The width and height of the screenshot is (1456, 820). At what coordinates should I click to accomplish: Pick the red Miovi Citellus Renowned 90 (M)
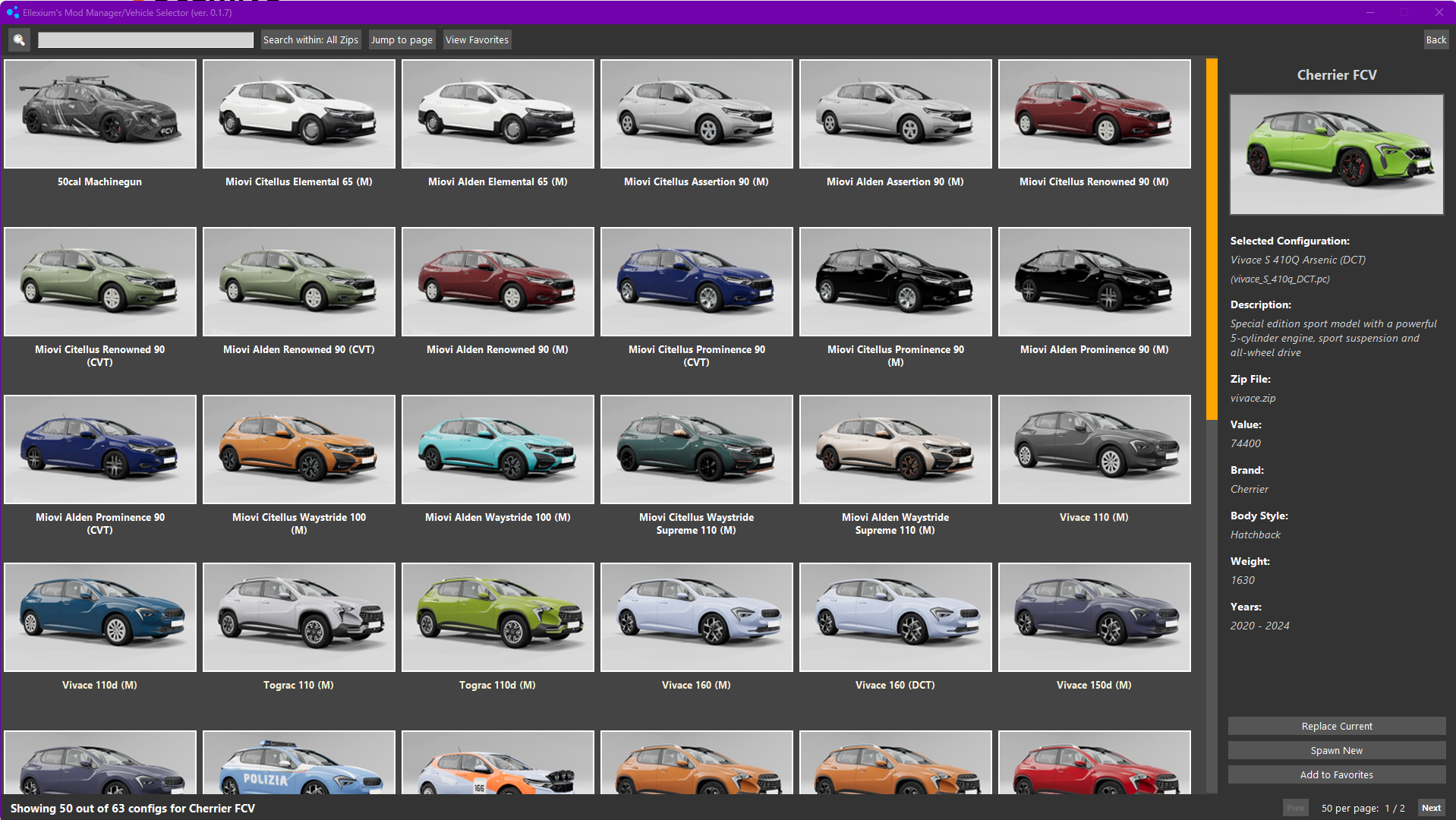pos(1095,114)
